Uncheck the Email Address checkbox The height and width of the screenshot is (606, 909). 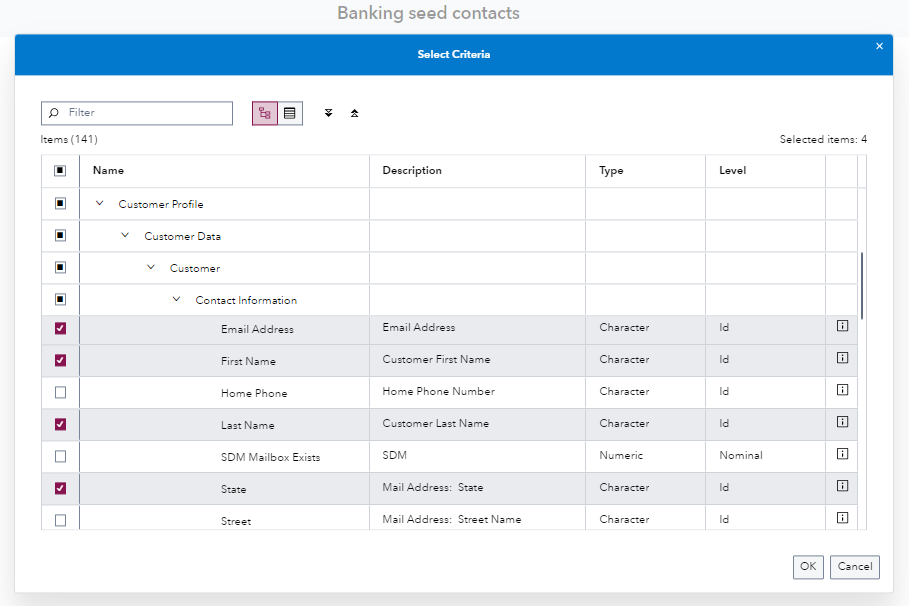click(60, 328)
